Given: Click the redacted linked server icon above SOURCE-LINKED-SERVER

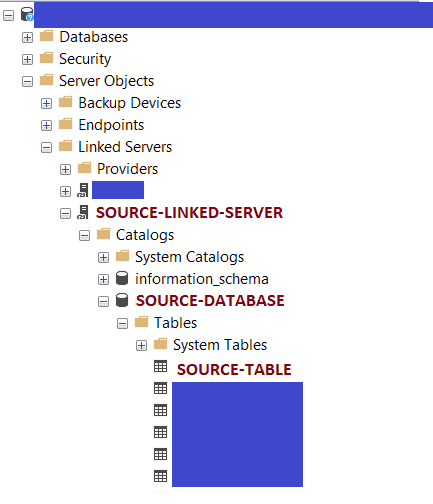Looking at the screenshot, I should click(83, 190).
